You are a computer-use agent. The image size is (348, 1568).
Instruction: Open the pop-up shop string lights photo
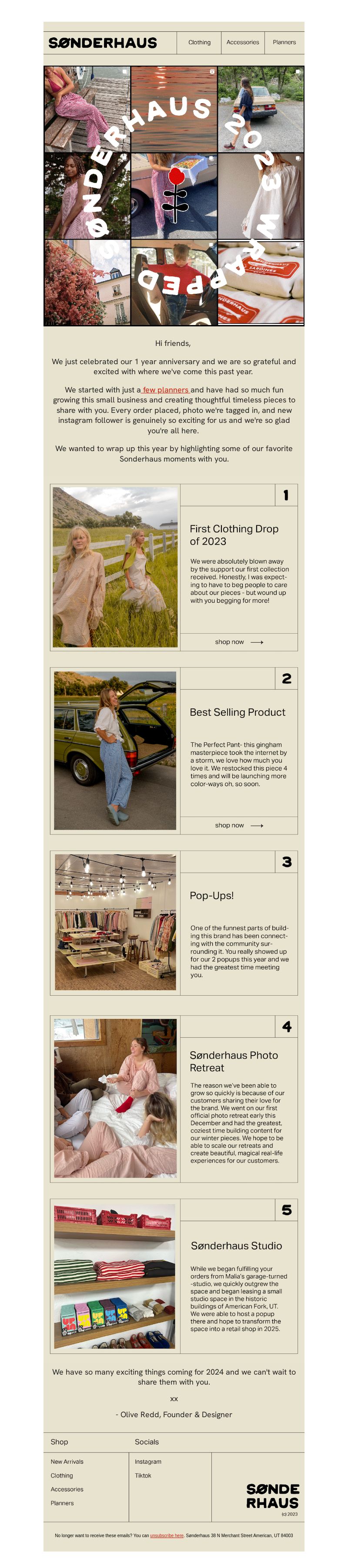(115, 922)
